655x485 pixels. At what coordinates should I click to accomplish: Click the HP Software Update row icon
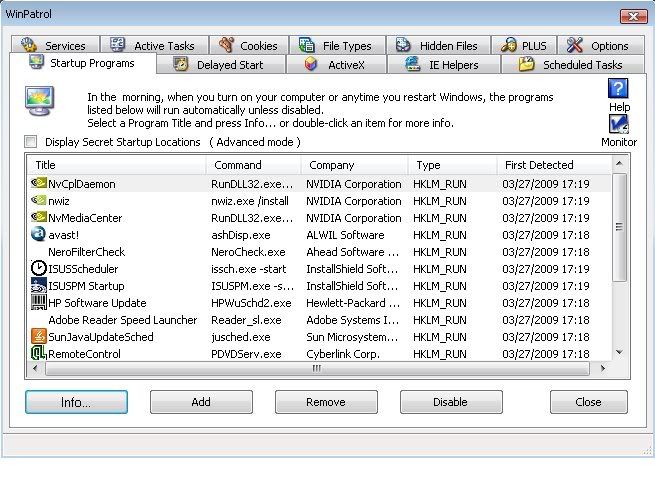click(x=38, y=302)
